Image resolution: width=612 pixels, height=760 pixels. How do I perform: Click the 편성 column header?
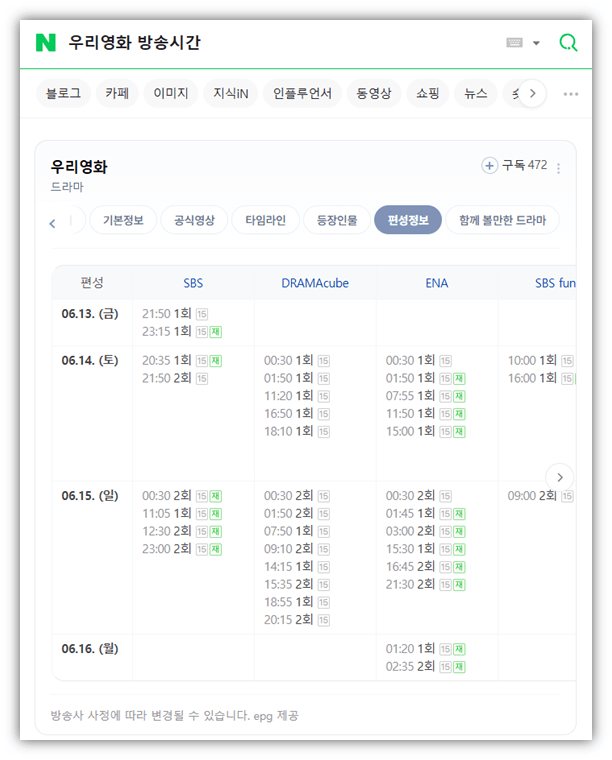[x=92, y=283]
